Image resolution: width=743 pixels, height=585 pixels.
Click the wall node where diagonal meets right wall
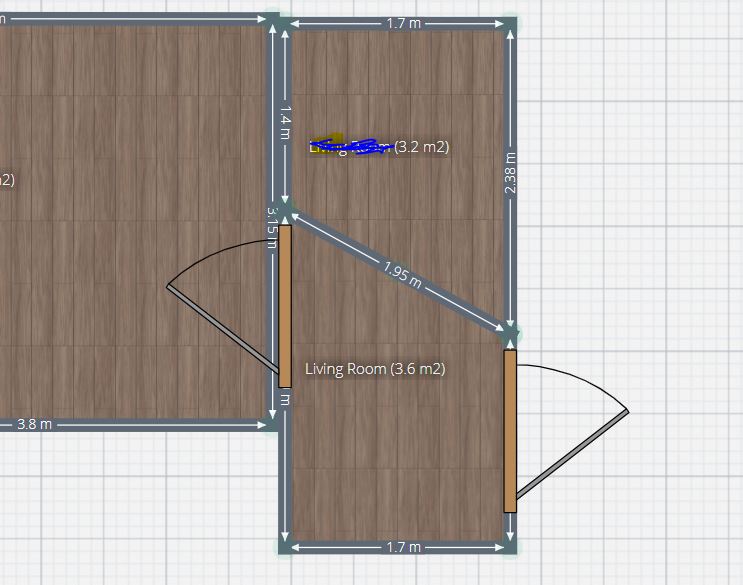click(x=511, y=329)
